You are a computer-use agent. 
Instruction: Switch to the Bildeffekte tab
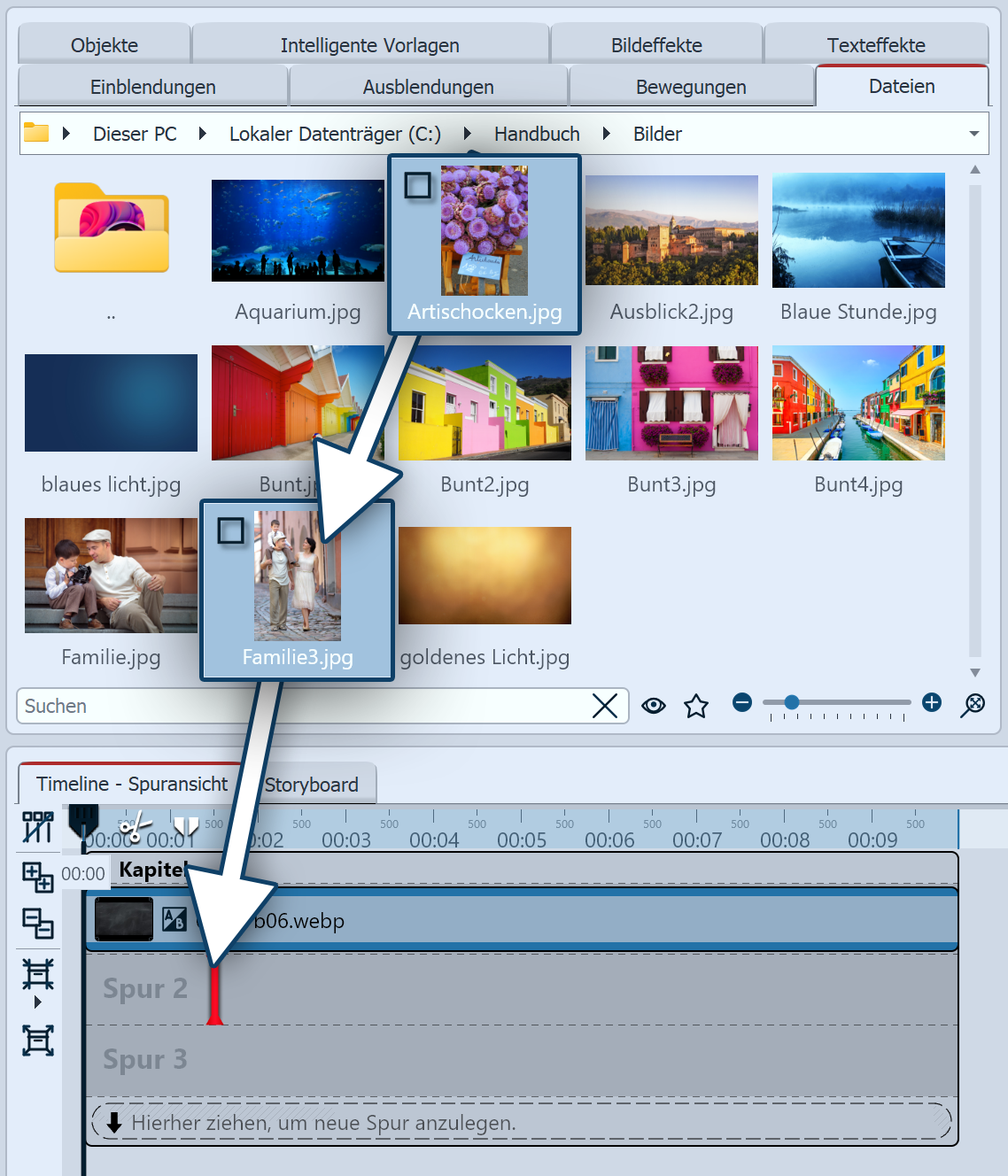[656, 45]
